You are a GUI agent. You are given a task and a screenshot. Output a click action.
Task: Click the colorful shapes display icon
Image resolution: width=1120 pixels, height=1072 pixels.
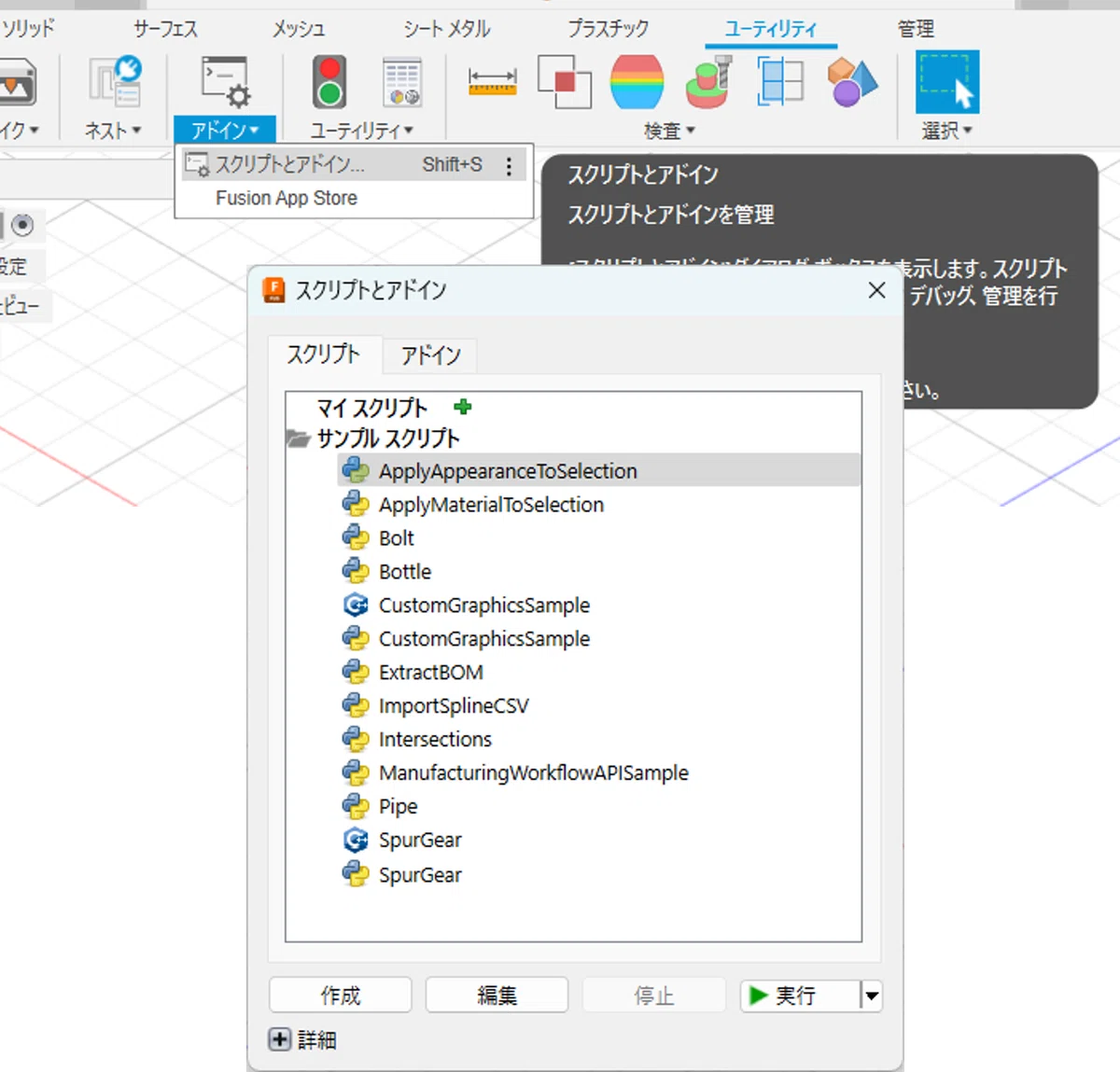coord(852,81)
